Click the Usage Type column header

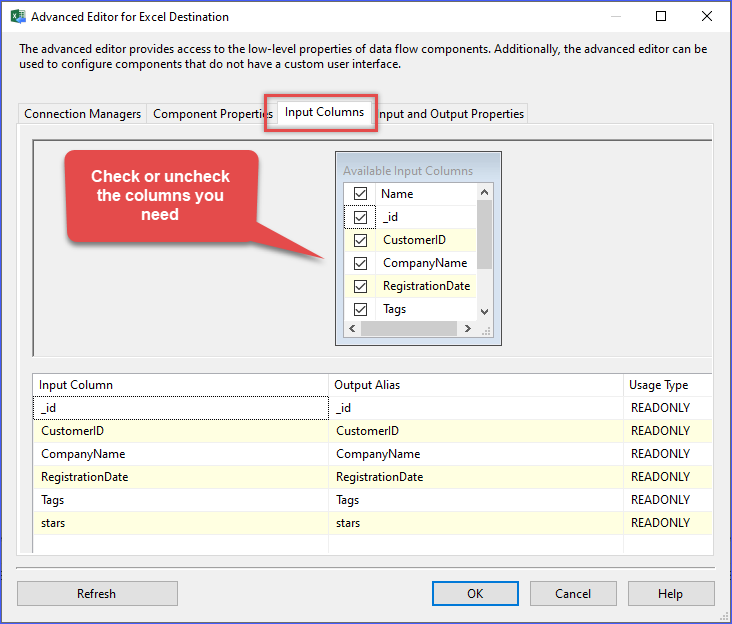click(x=668, y=385)
